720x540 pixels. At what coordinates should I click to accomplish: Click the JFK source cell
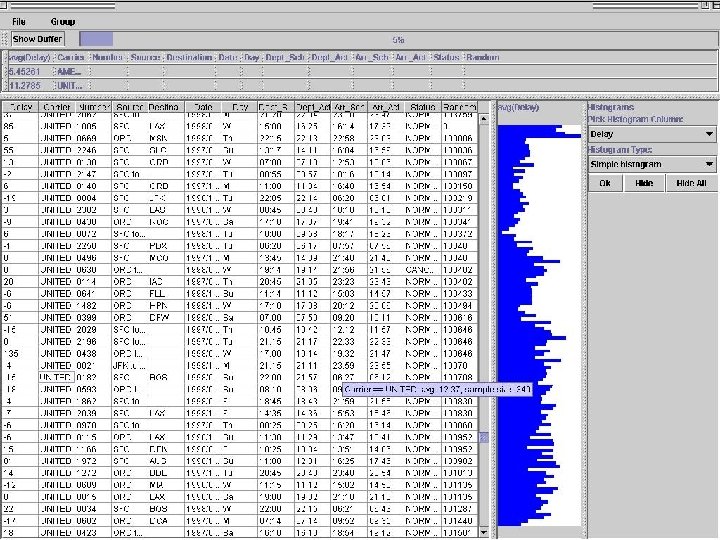click(129, 366)
